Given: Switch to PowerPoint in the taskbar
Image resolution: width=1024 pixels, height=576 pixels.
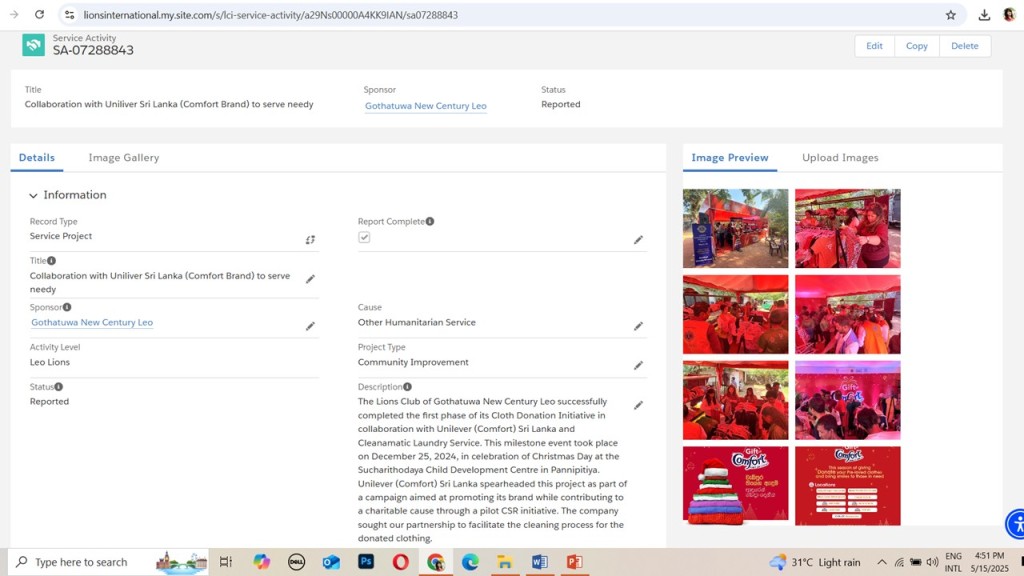Looking at the screenshot, I should (574, 562).
